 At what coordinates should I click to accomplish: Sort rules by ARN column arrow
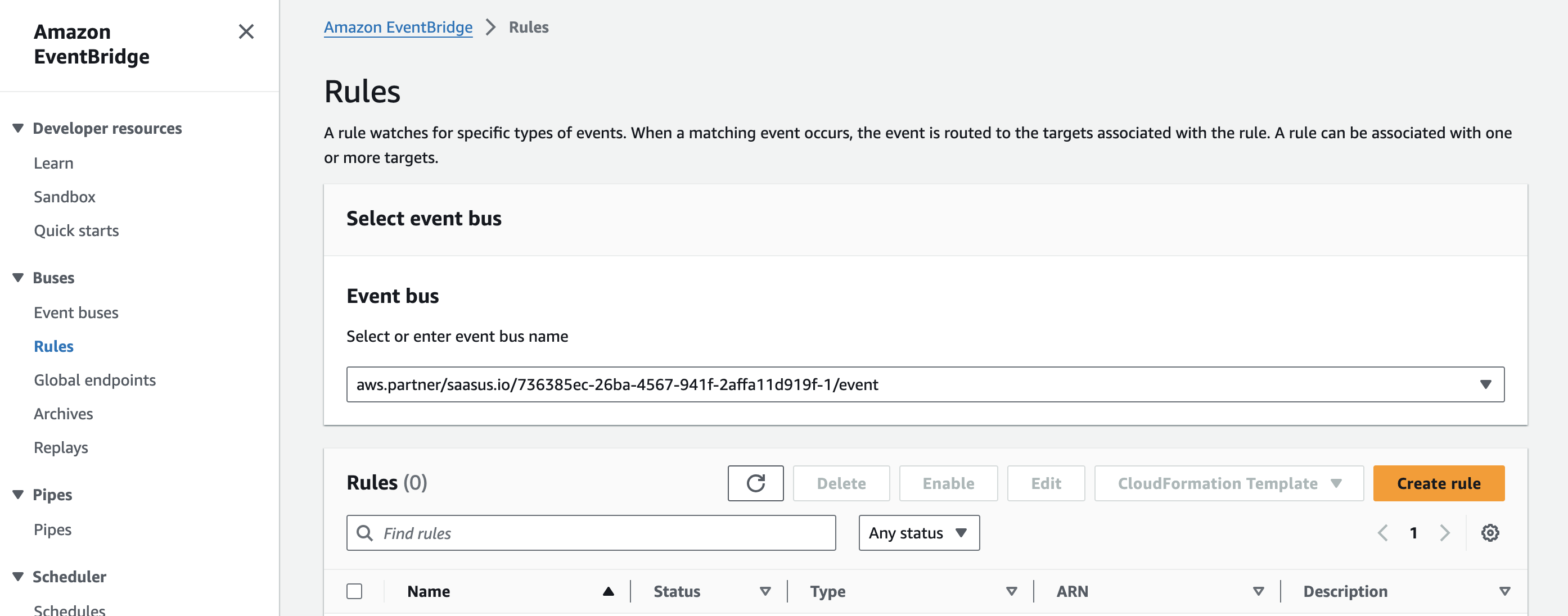click(1258, 592)
